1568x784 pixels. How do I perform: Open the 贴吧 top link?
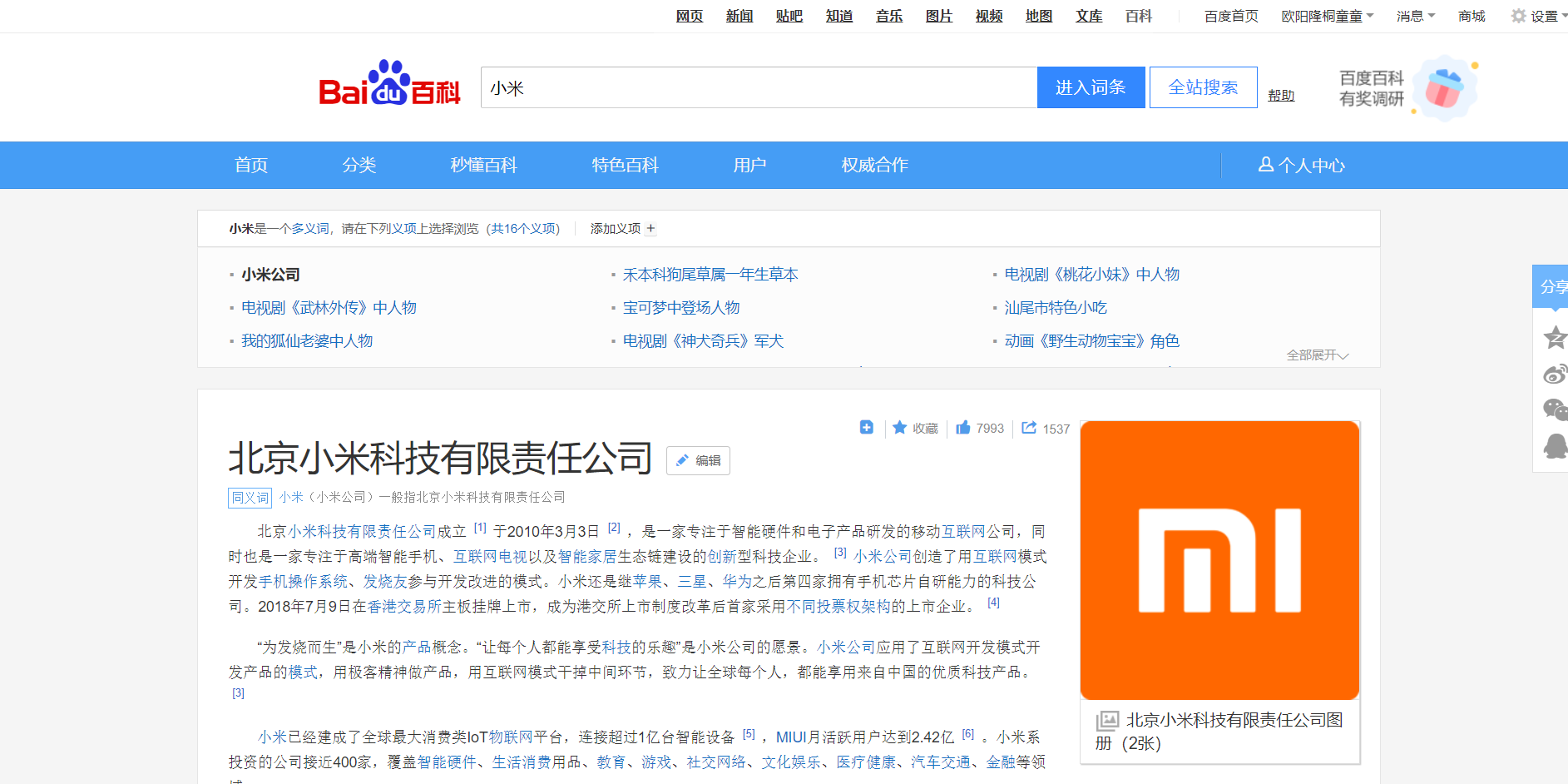[x=789, y=16]
